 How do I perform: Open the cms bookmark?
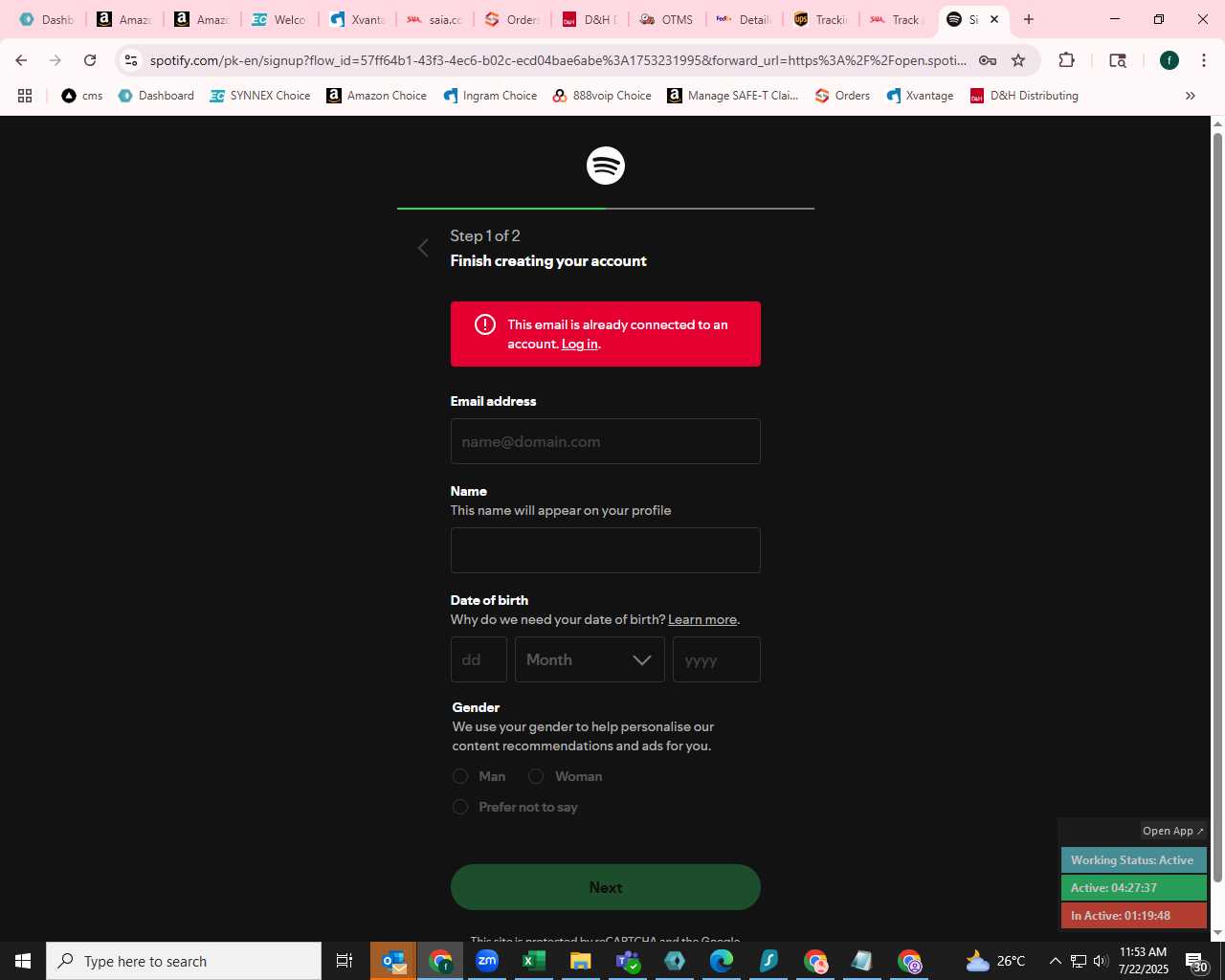click(x=82, y=96)
